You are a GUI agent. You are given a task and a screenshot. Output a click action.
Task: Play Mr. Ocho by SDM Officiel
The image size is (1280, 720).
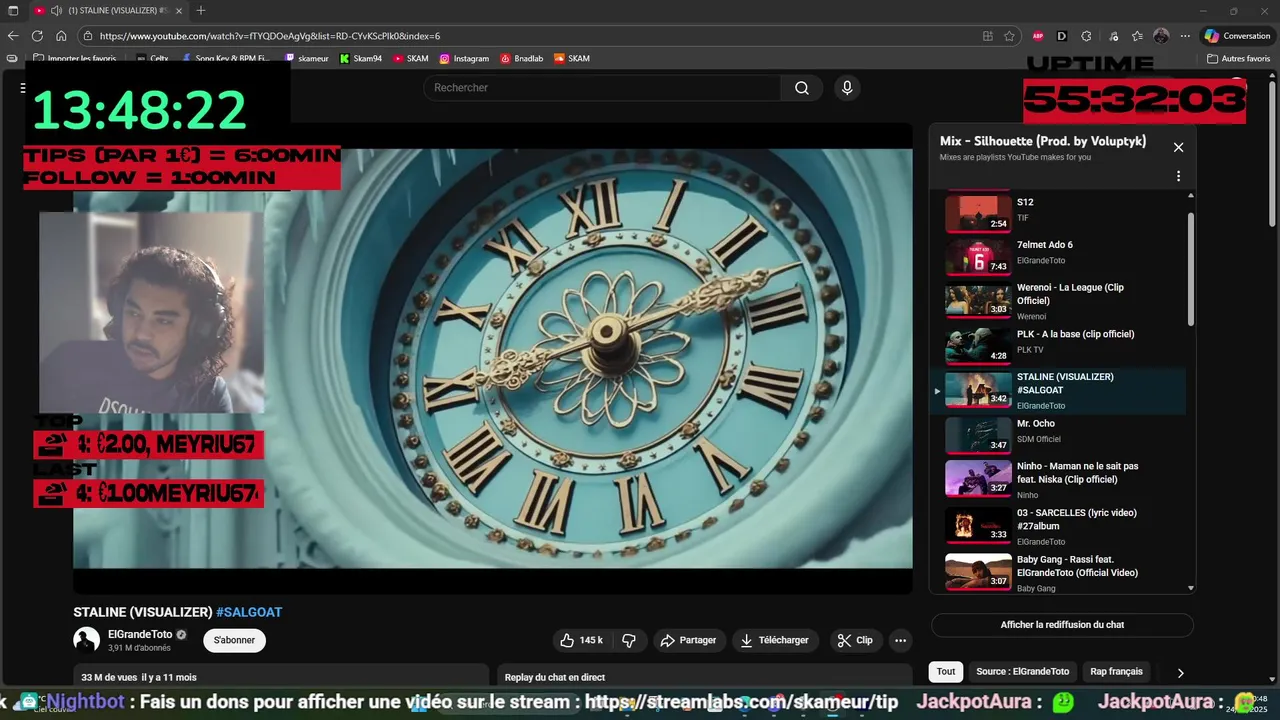(x=1060, y=435)
